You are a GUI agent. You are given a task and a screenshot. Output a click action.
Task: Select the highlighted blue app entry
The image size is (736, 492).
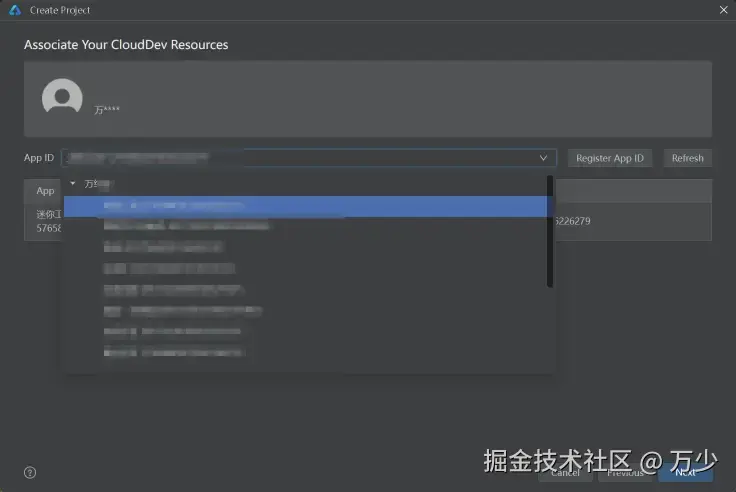tap(306, 206)
